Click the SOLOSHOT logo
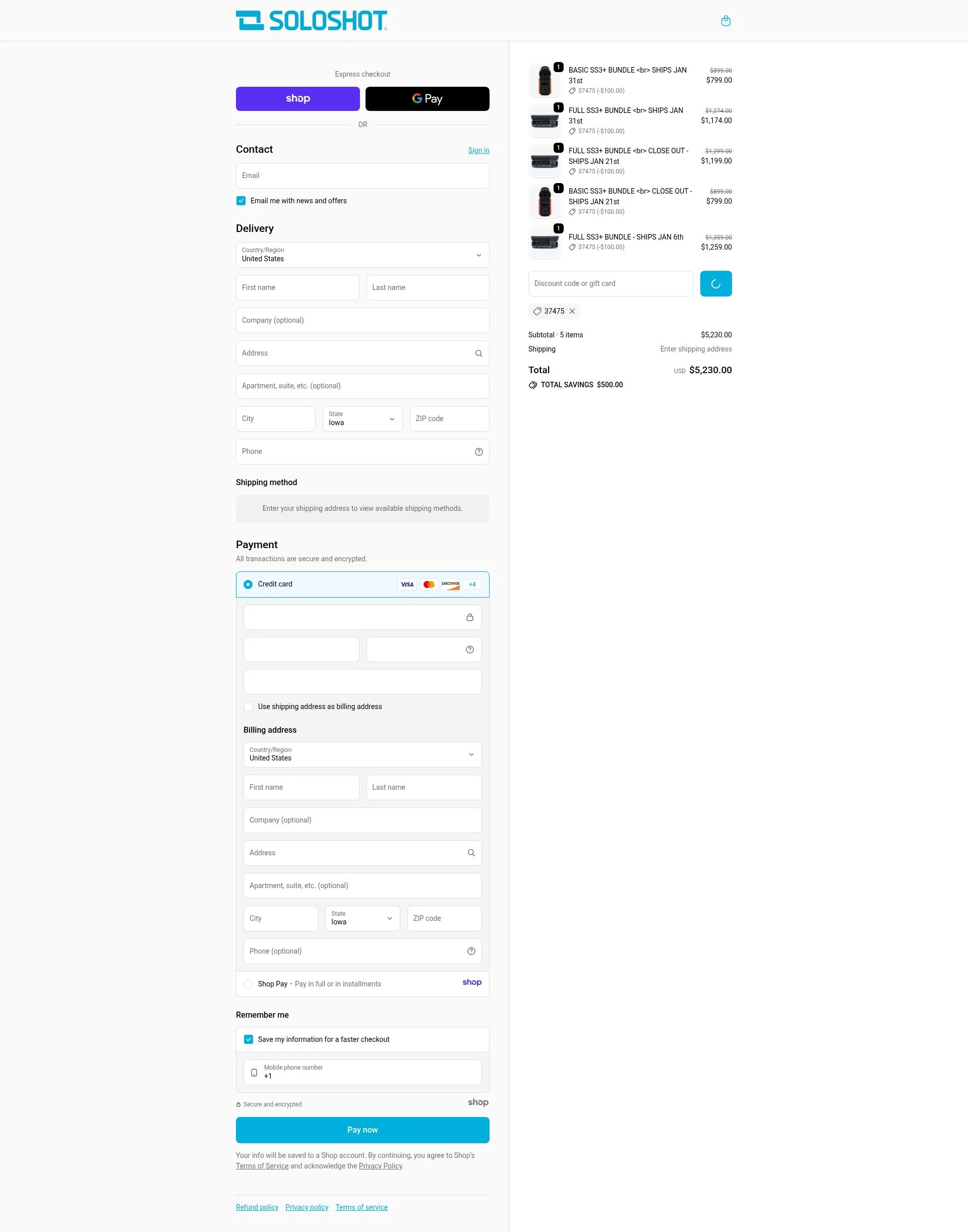This screenshot has height=1232, width=968. click(x=312, y=20)
